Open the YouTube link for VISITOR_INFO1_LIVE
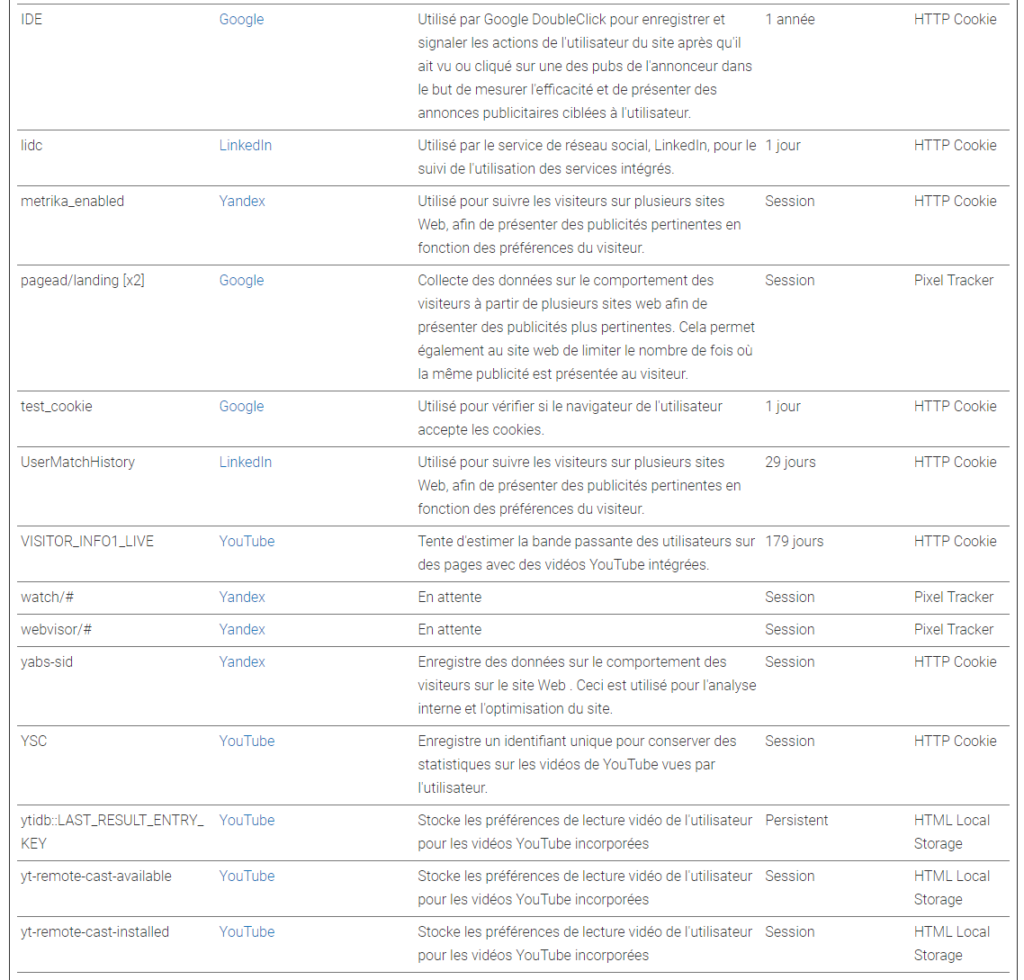1024x980 pixels. [246, 541]
